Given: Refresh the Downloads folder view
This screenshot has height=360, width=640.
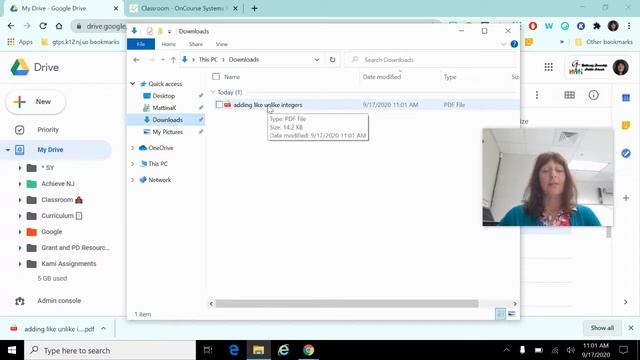Looking at the screenshot, I should (x=332, y=60).
